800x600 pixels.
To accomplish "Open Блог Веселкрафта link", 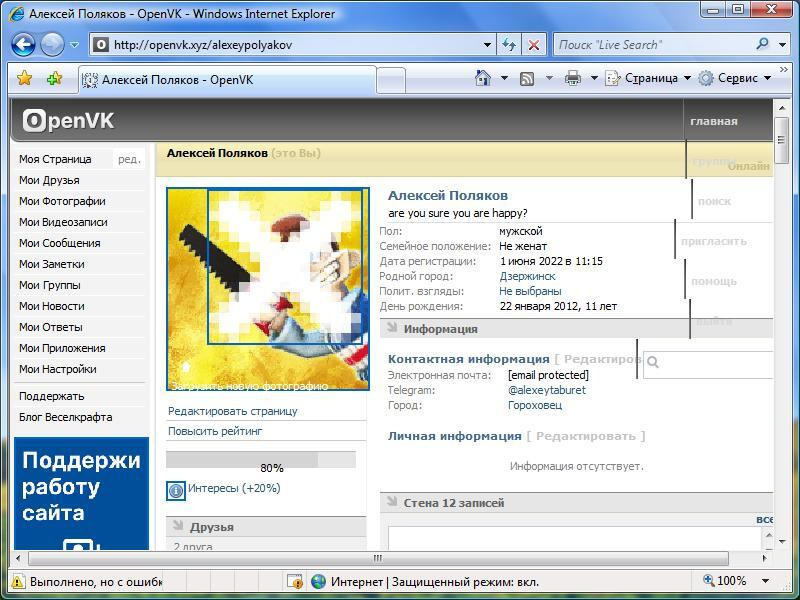I will 65,417.
